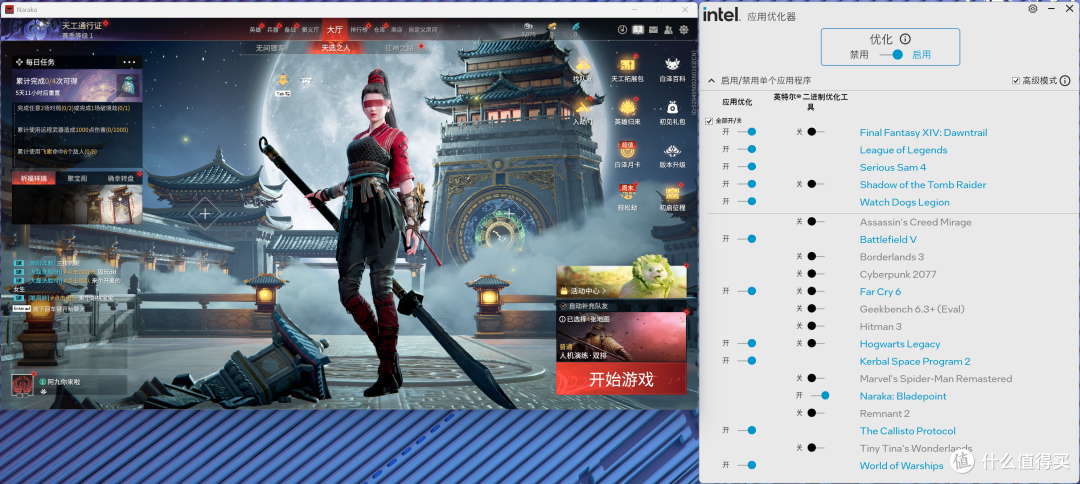Open Kerbal Space Program 2 link

pyautogui.click(x=915, y=361)
